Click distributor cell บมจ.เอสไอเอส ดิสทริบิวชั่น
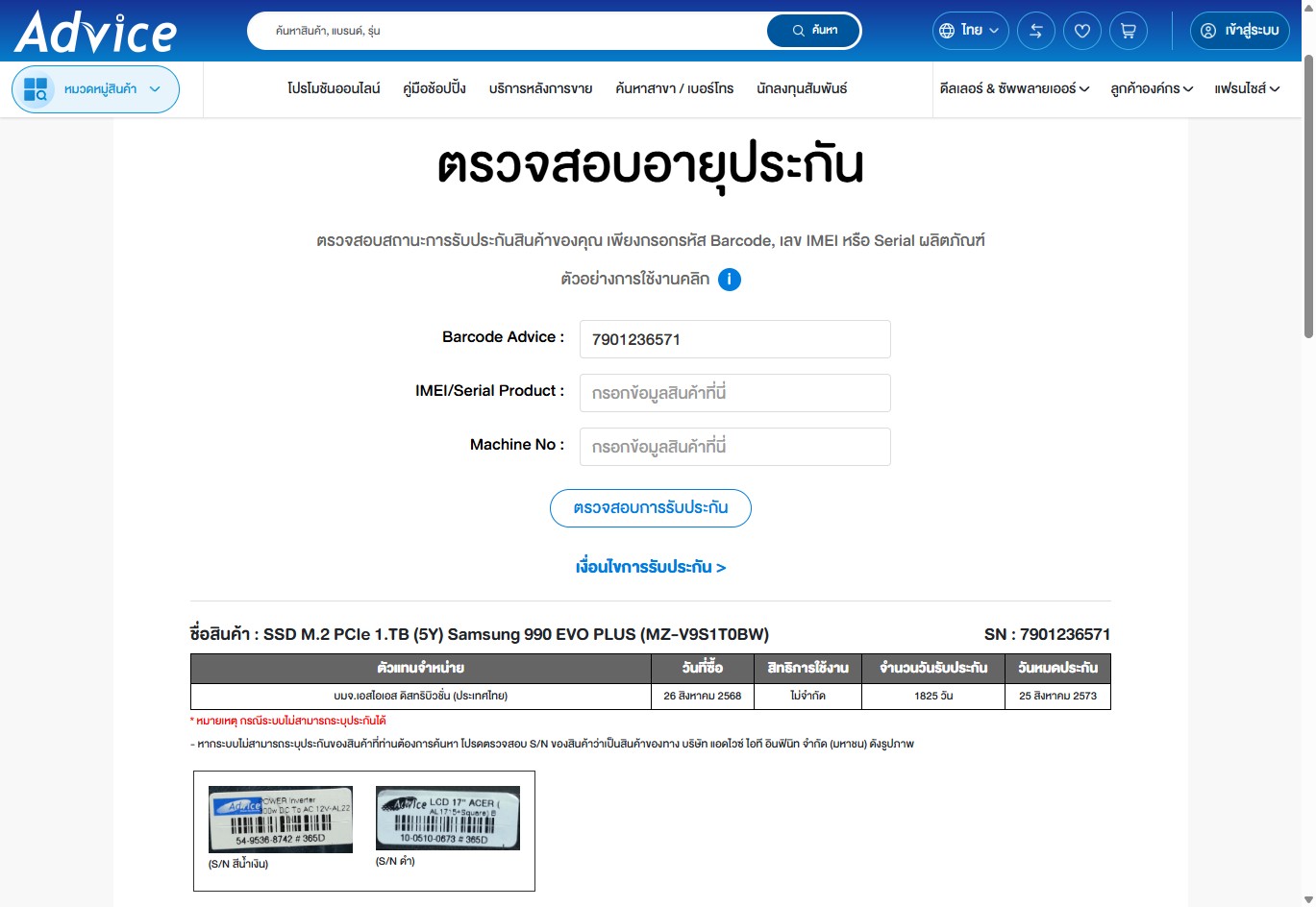This screenshot has width=1316, height=907. (421, 696)
